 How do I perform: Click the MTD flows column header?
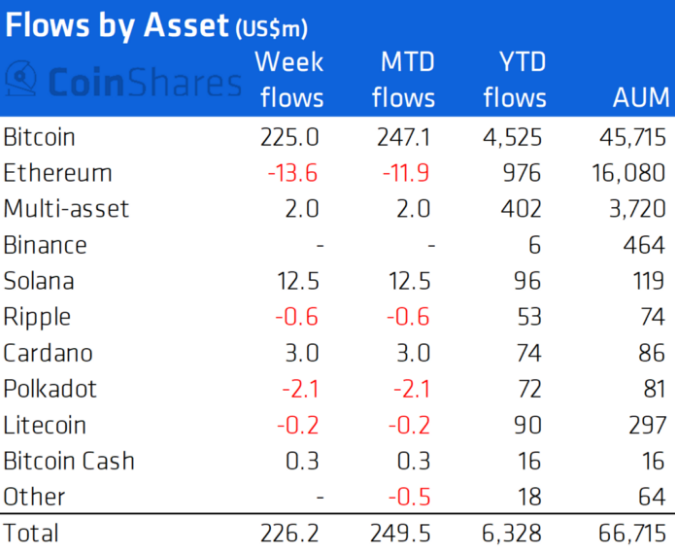407,80
